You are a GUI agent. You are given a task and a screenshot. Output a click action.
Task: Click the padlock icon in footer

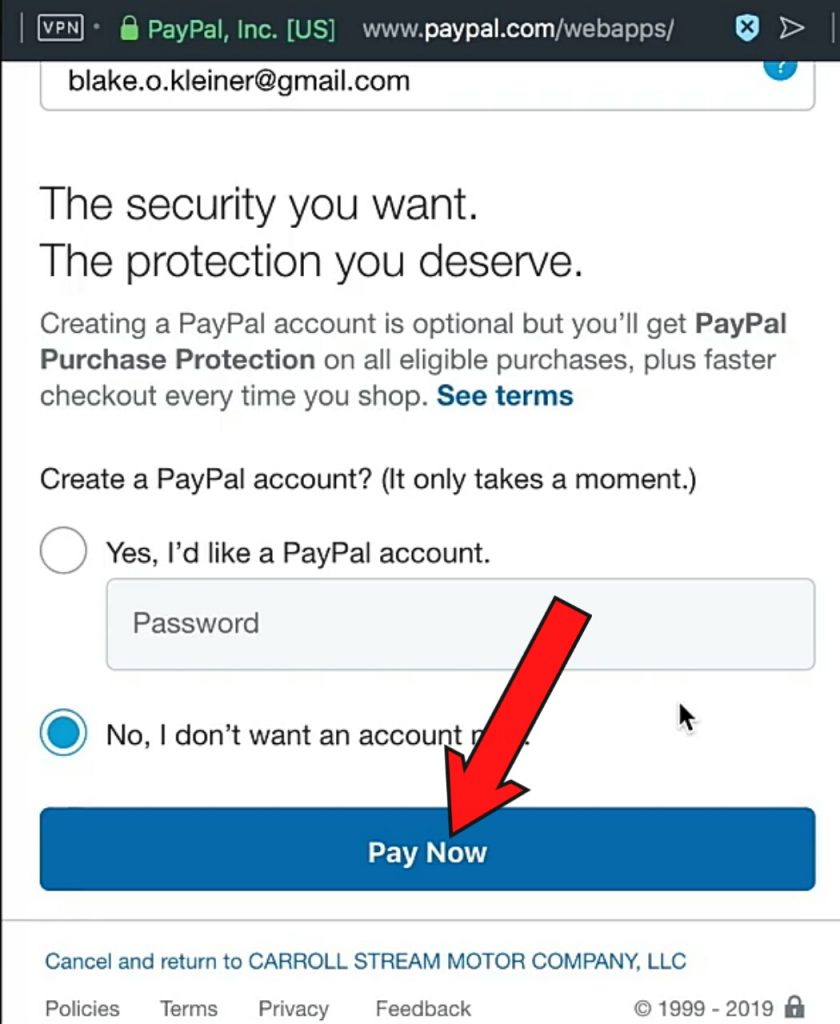(795, 1006)
